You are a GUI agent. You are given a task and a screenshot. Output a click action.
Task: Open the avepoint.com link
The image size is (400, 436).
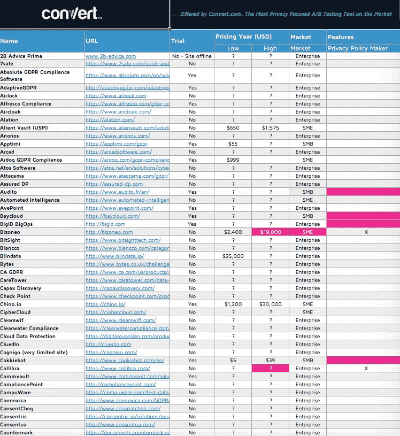[119, 208]
